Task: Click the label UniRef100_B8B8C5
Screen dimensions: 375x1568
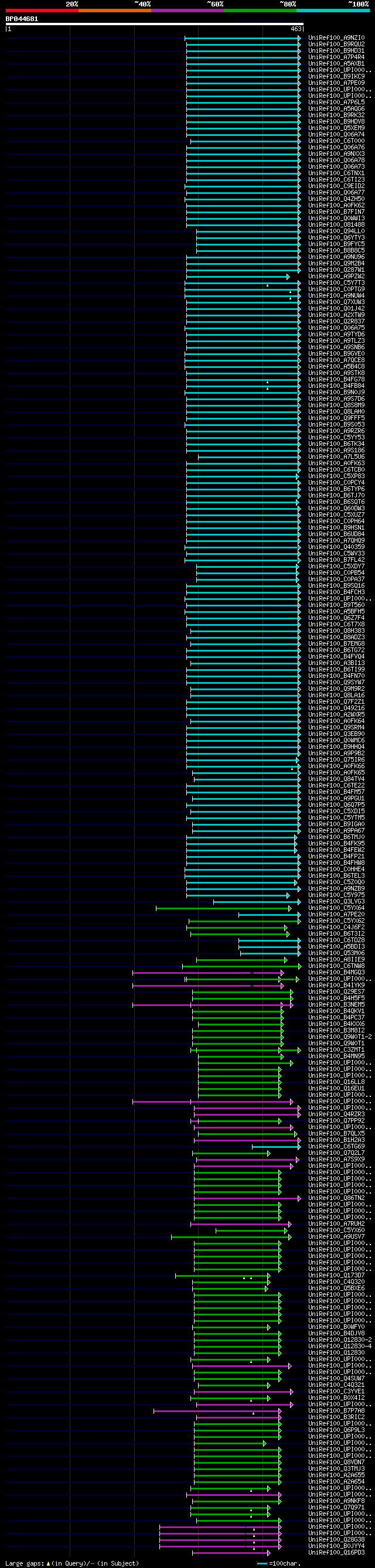Action: (337, 250)
